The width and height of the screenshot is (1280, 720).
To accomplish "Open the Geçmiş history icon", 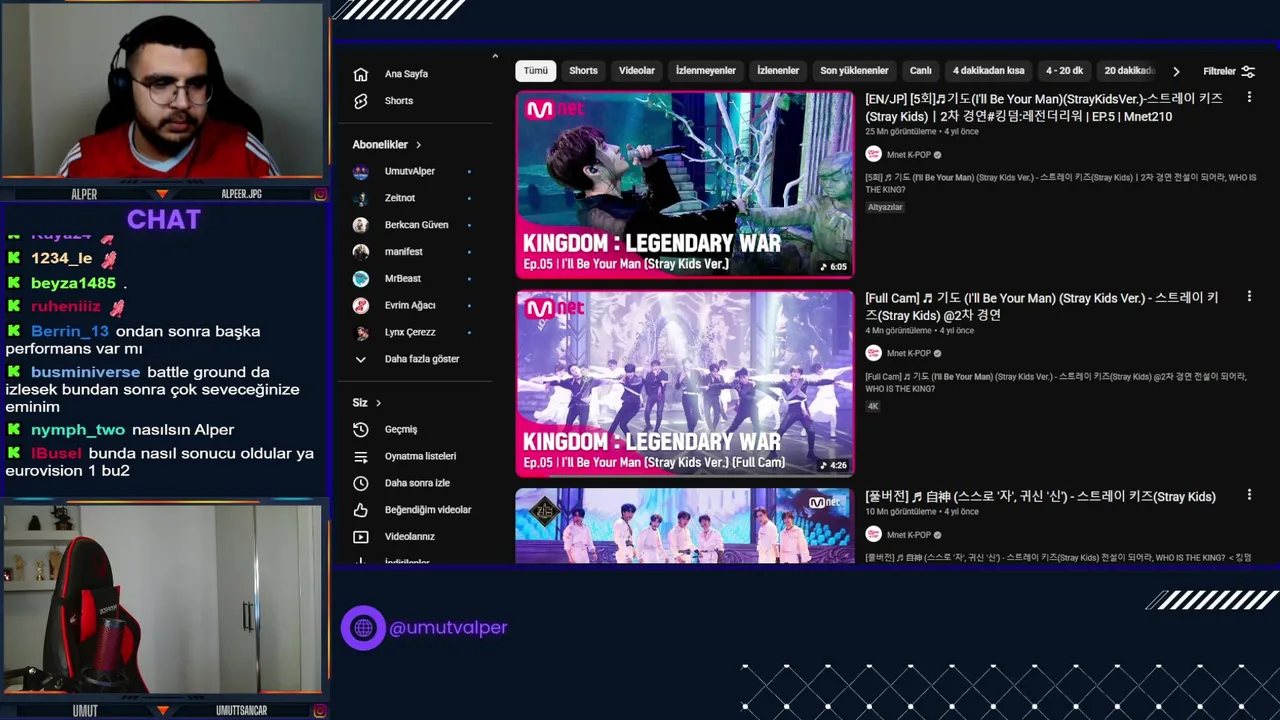I will click(361, 429).
